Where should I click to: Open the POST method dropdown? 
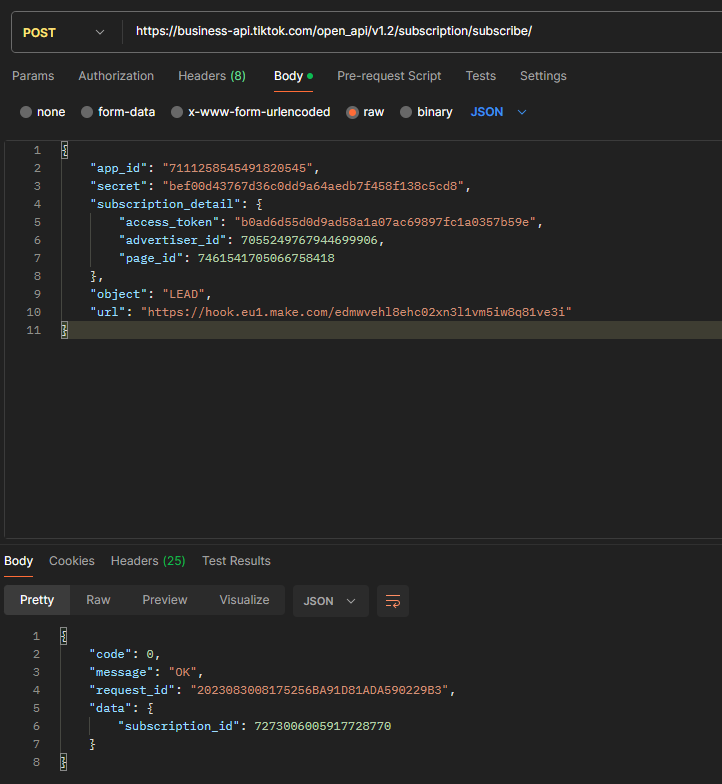coord(63,32)
